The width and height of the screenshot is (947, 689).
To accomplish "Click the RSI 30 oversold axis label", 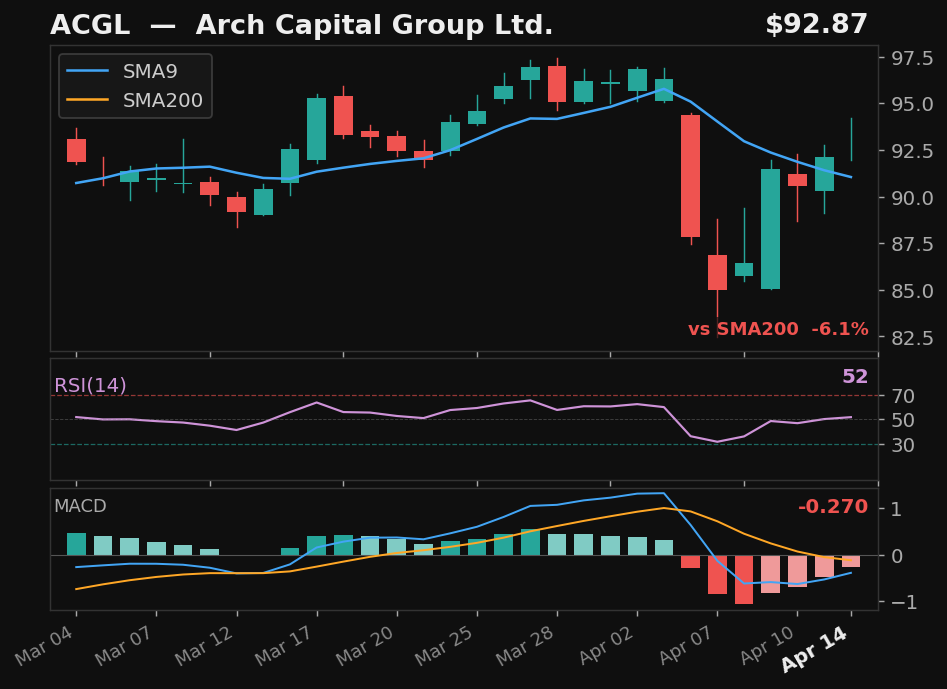I will tap(903, 445).
